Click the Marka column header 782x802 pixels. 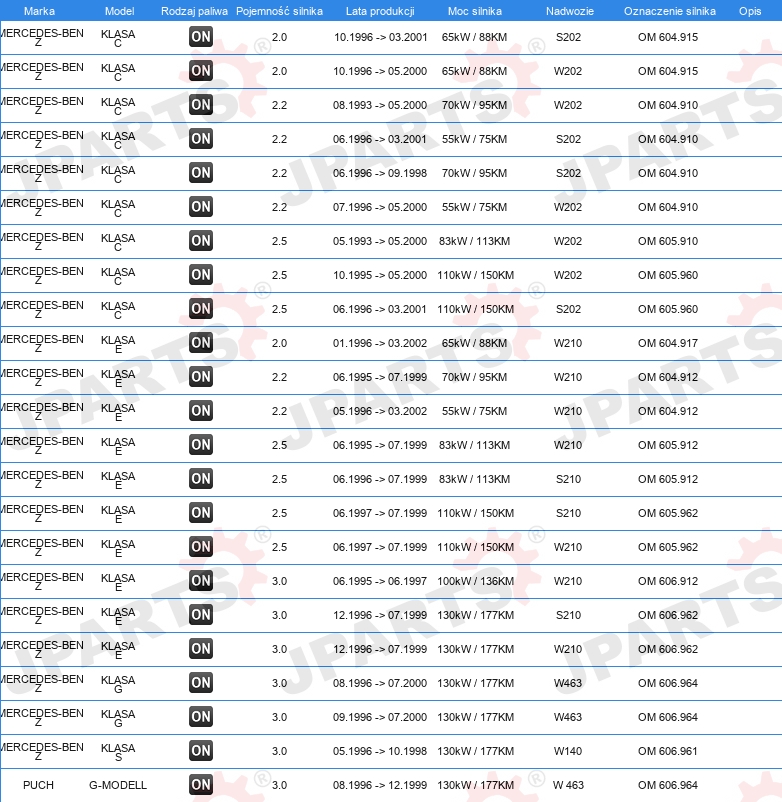coord(39,11)
